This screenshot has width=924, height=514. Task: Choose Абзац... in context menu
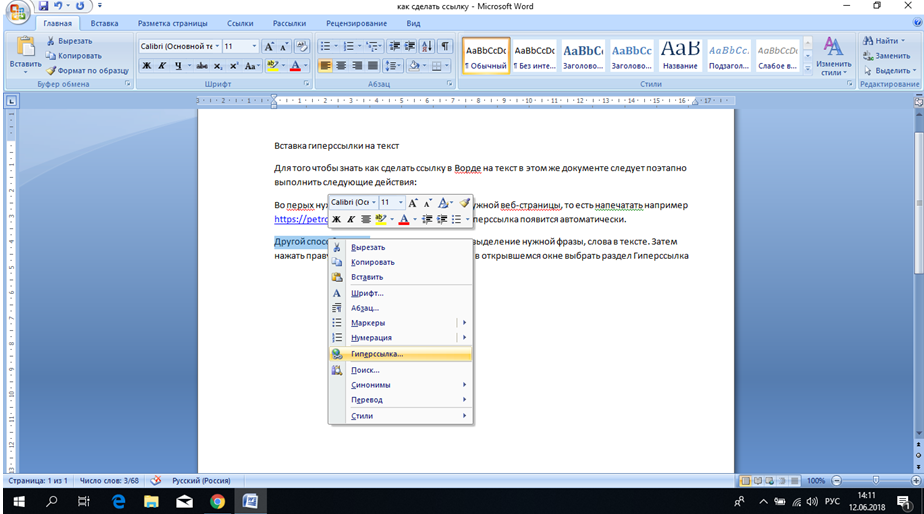coord(400,308)
